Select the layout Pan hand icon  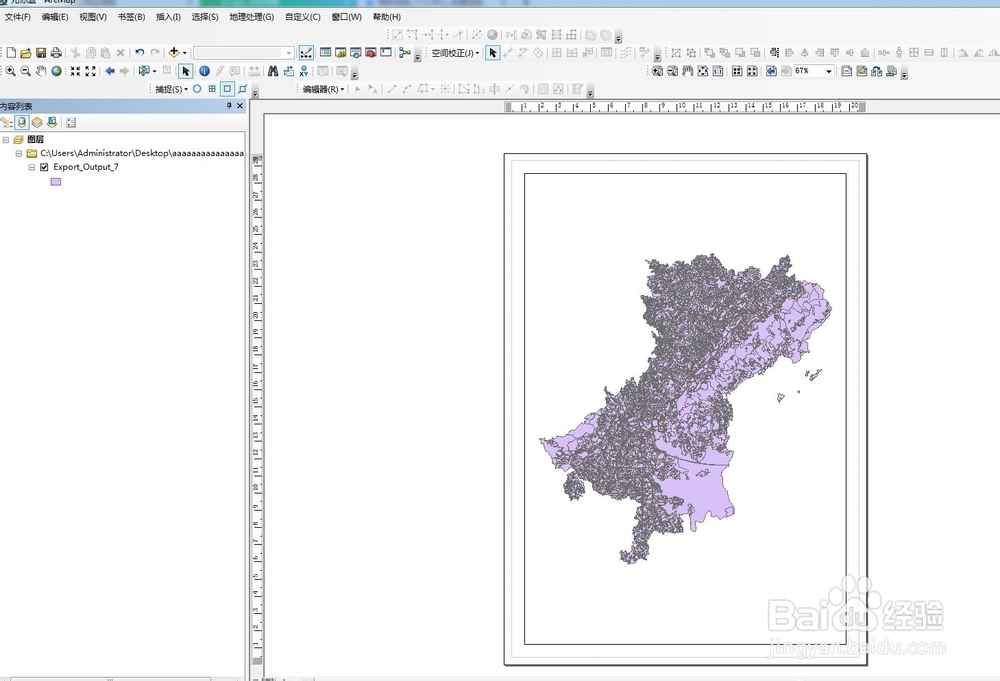point(688,71)
